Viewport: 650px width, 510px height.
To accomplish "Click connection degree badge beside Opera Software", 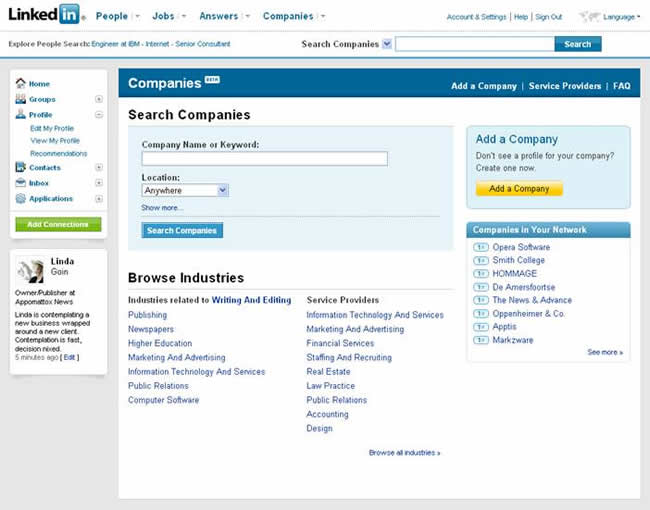I will (481, 247).
